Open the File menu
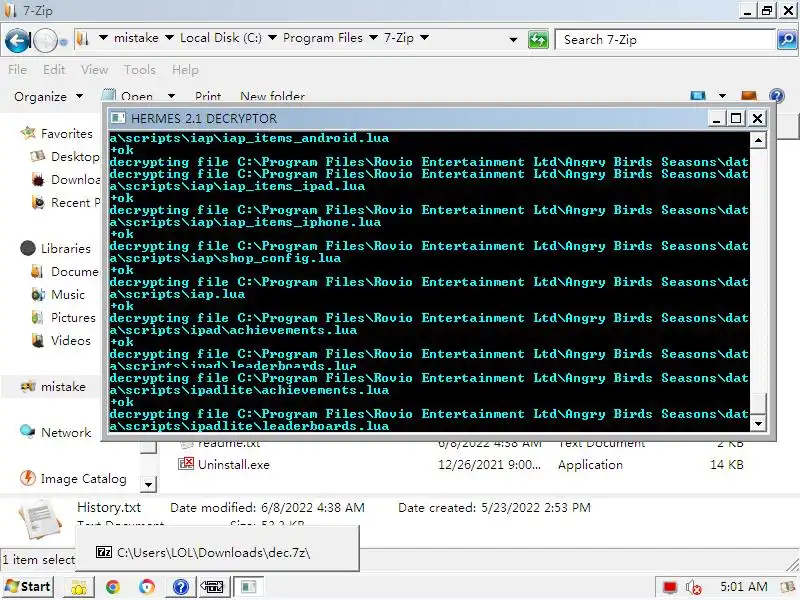Image resolution: width=800 pixels, height=600 pixels. (17, 69)
